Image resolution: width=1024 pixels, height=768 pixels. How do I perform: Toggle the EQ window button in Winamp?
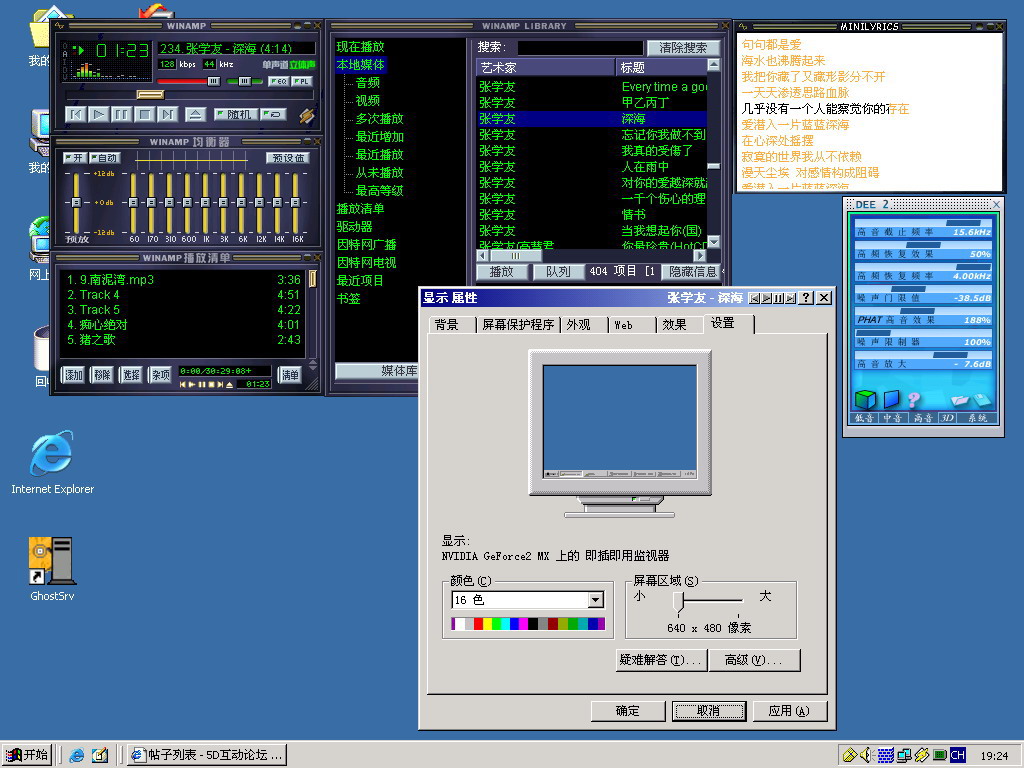[278, 82]
